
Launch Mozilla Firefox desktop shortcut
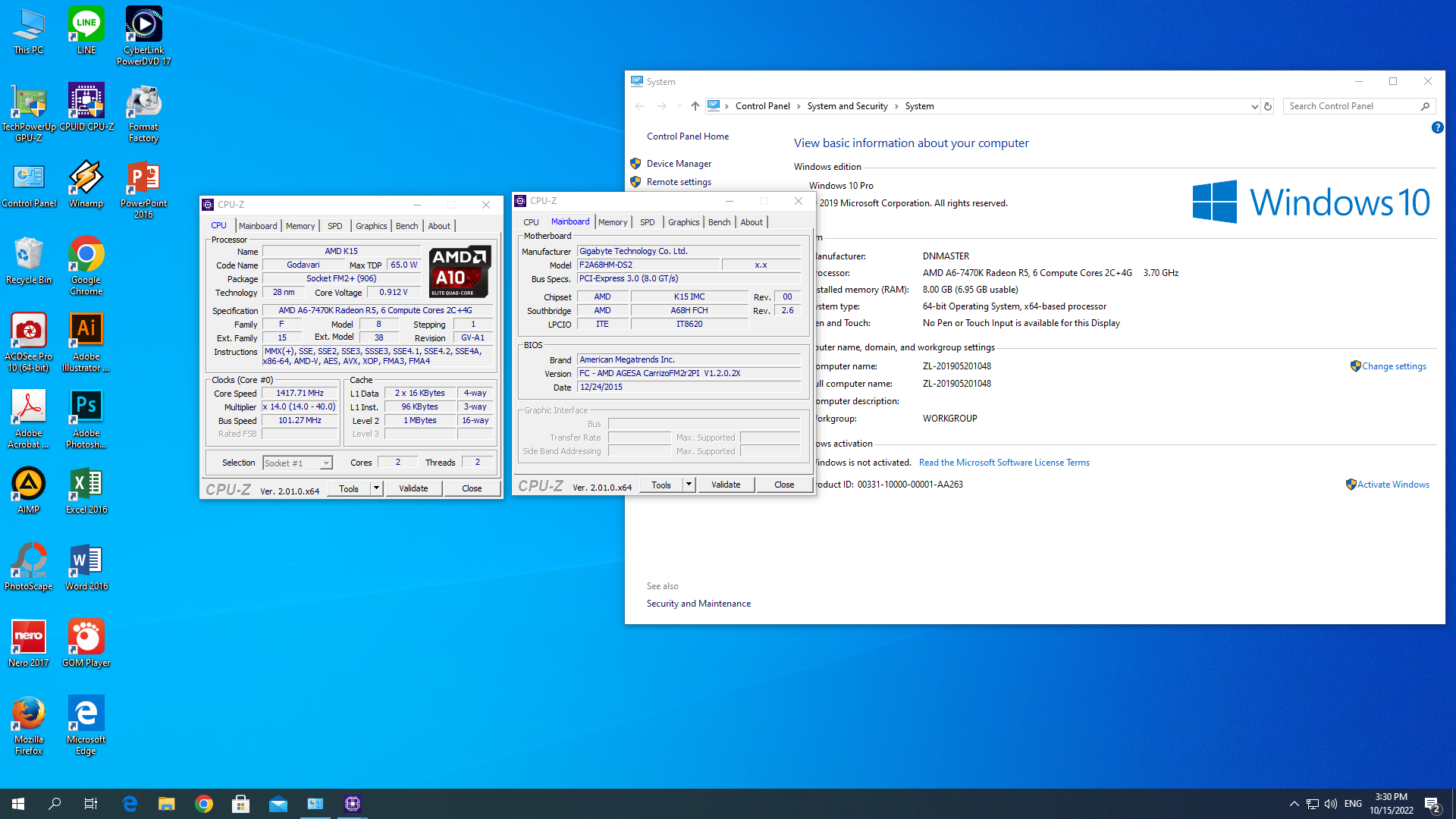[29, 725]
